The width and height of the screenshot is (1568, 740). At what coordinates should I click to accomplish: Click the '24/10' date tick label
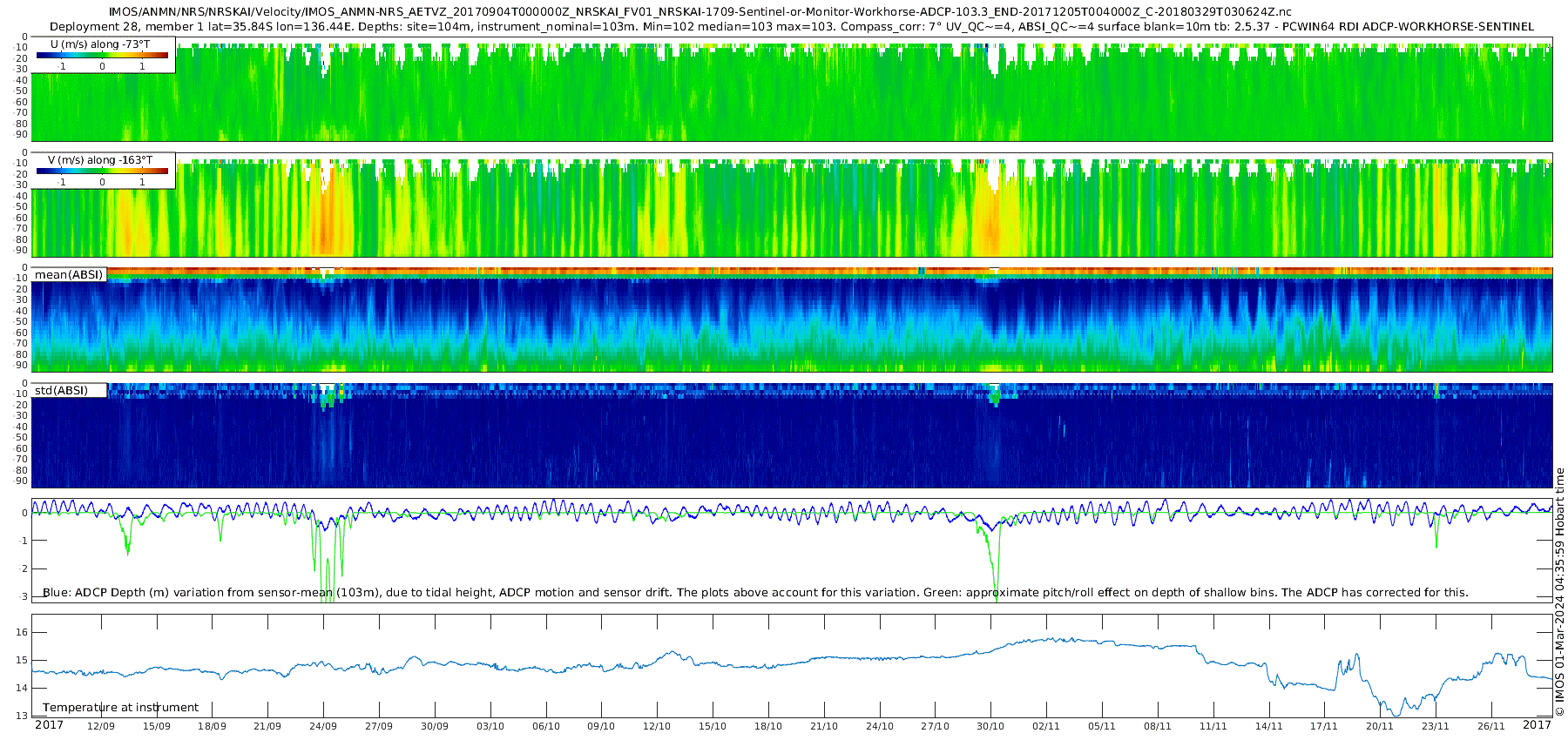coord(880,726)
